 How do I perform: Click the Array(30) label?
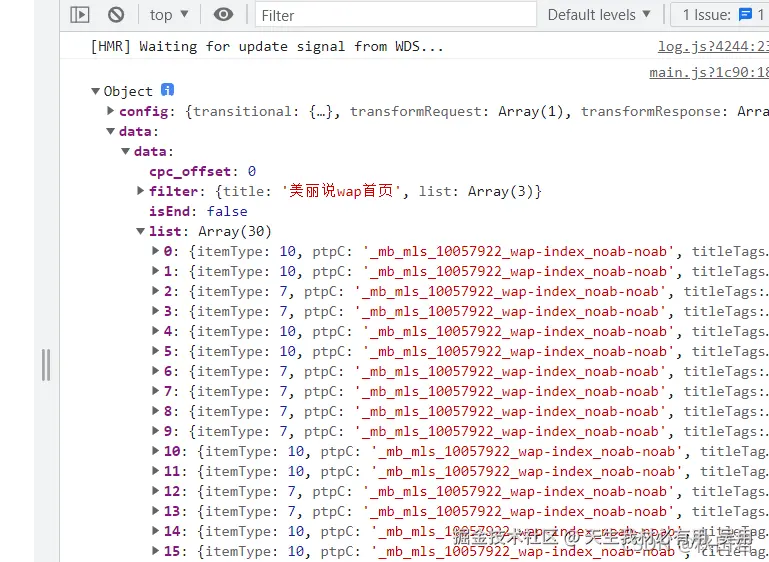pos(234,231)
